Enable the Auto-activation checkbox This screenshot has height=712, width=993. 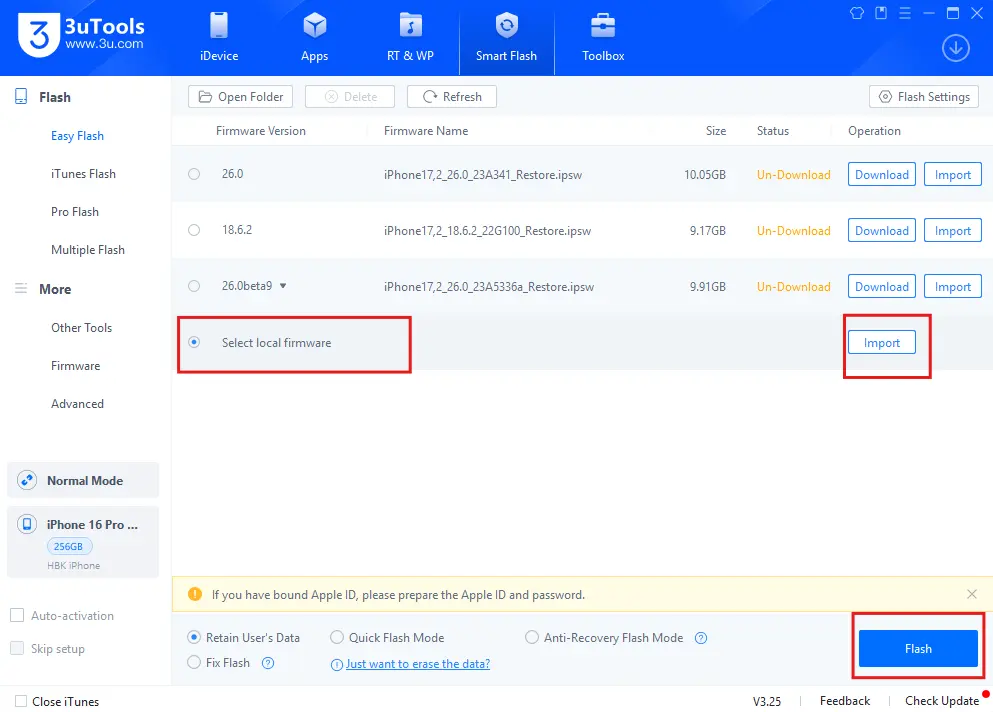click(x=17, y=616)
